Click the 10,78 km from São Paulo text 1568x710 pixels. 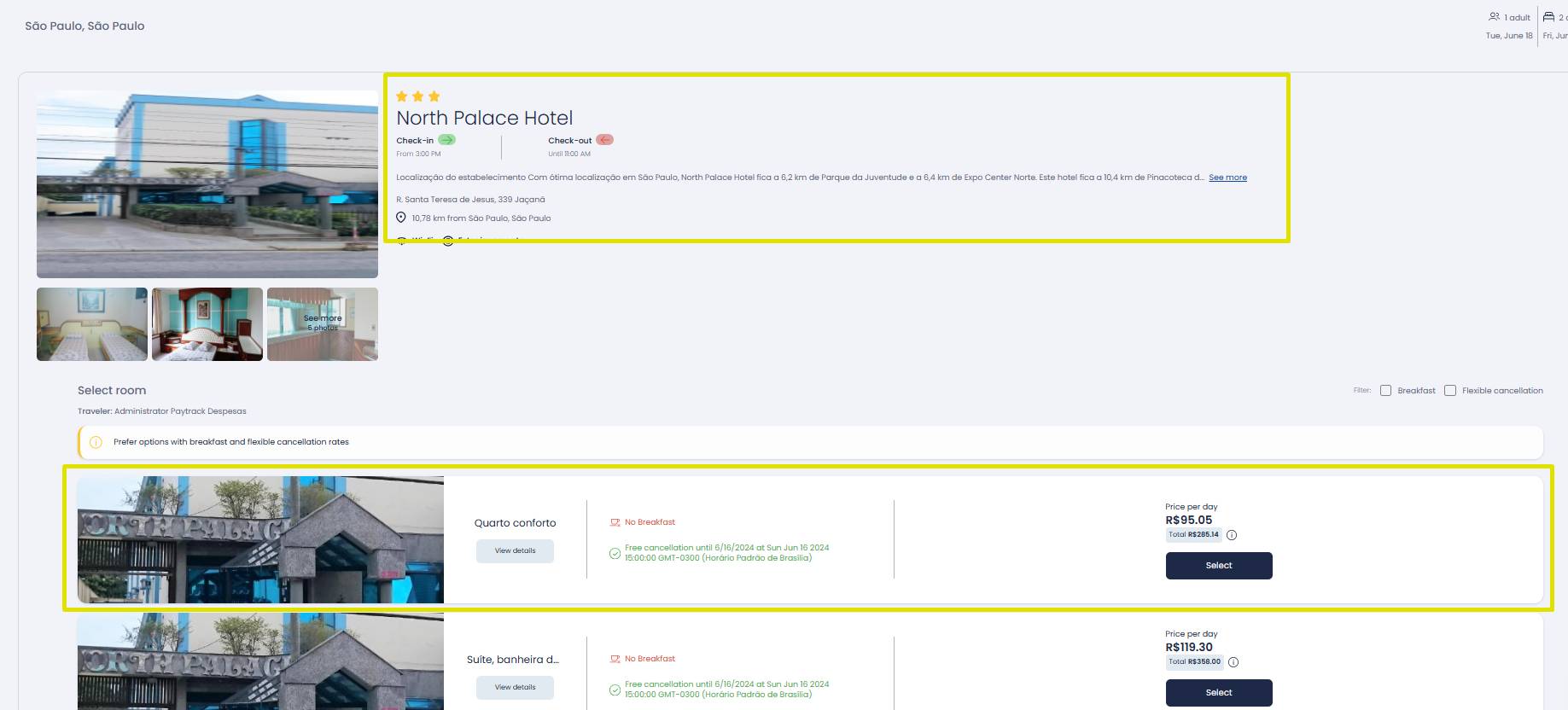[x=481, y=218]
